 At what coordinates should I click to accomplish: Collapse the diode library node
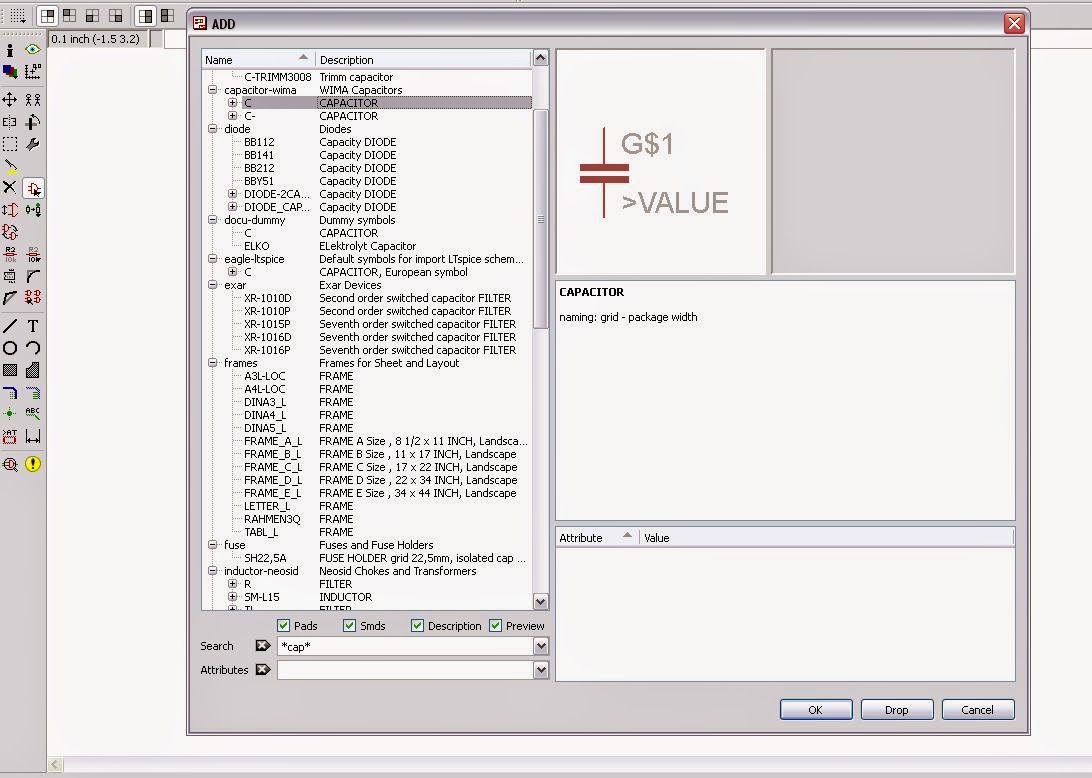point(212,129)
